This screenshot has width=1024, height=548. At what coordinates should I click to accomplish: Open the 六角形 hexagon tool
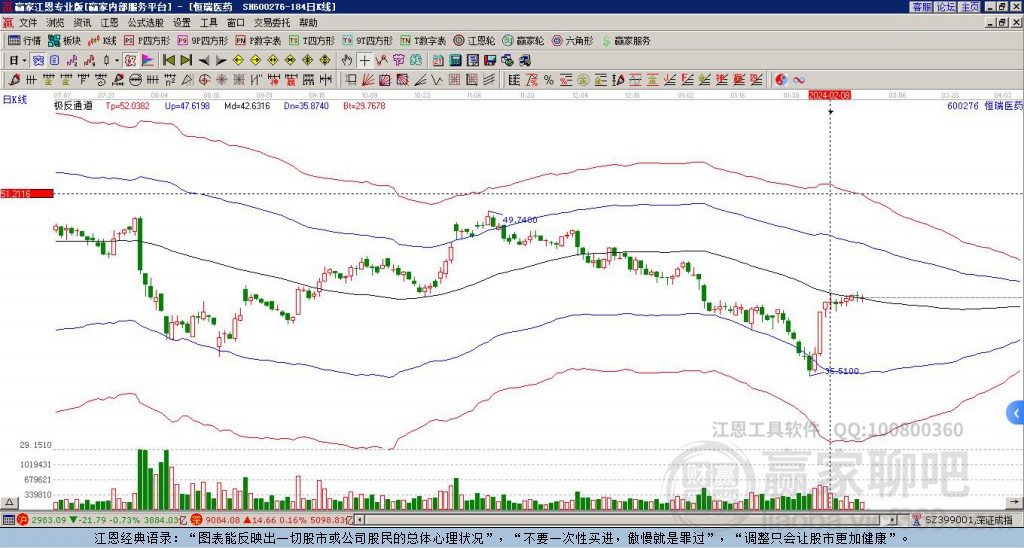click(573, 40)
